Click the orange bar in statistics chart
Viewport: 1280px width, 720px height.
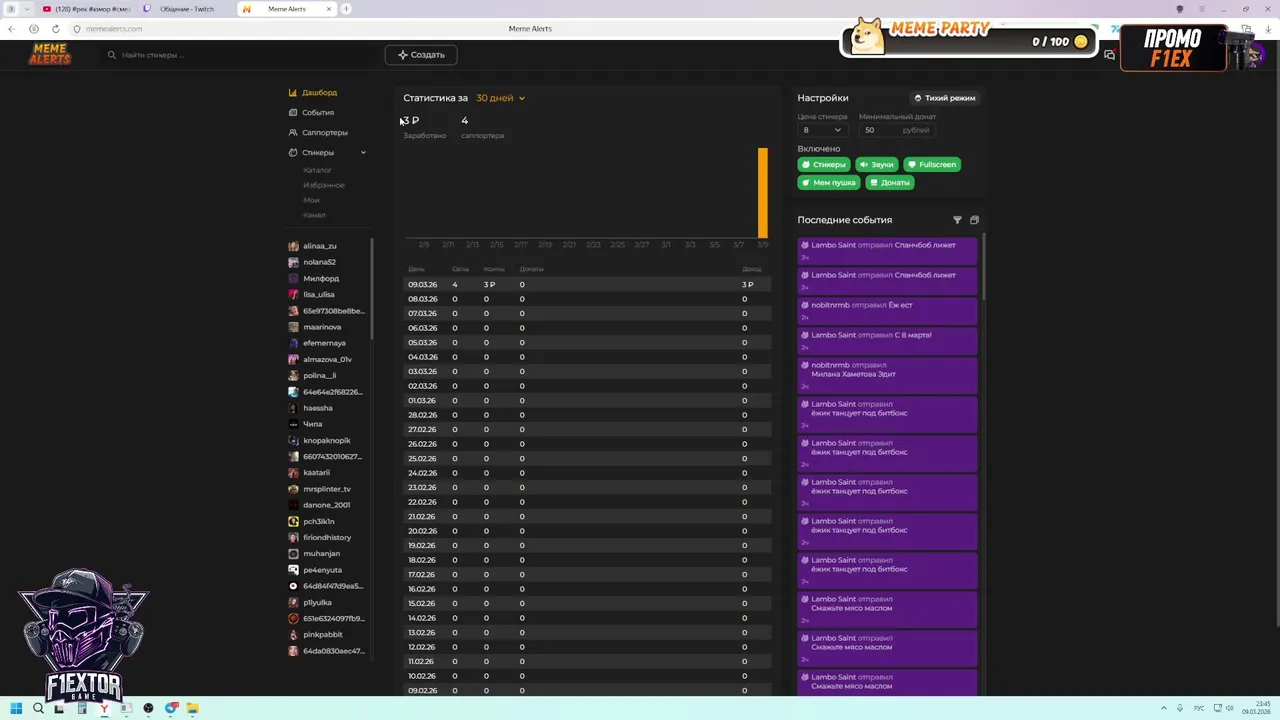(763, 193)
